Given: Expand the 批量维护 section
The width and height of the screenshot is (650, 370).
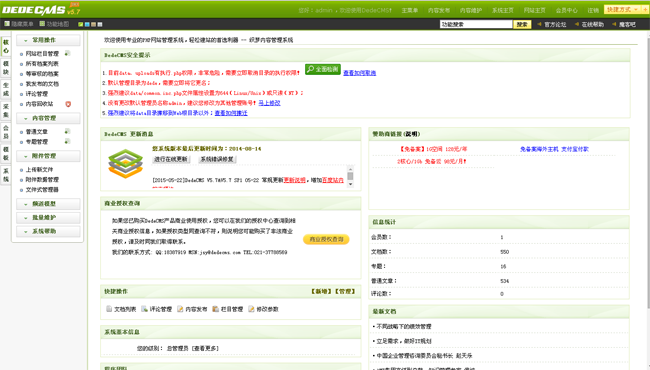Looking at the screenshot, I should (x=48, y=218).
